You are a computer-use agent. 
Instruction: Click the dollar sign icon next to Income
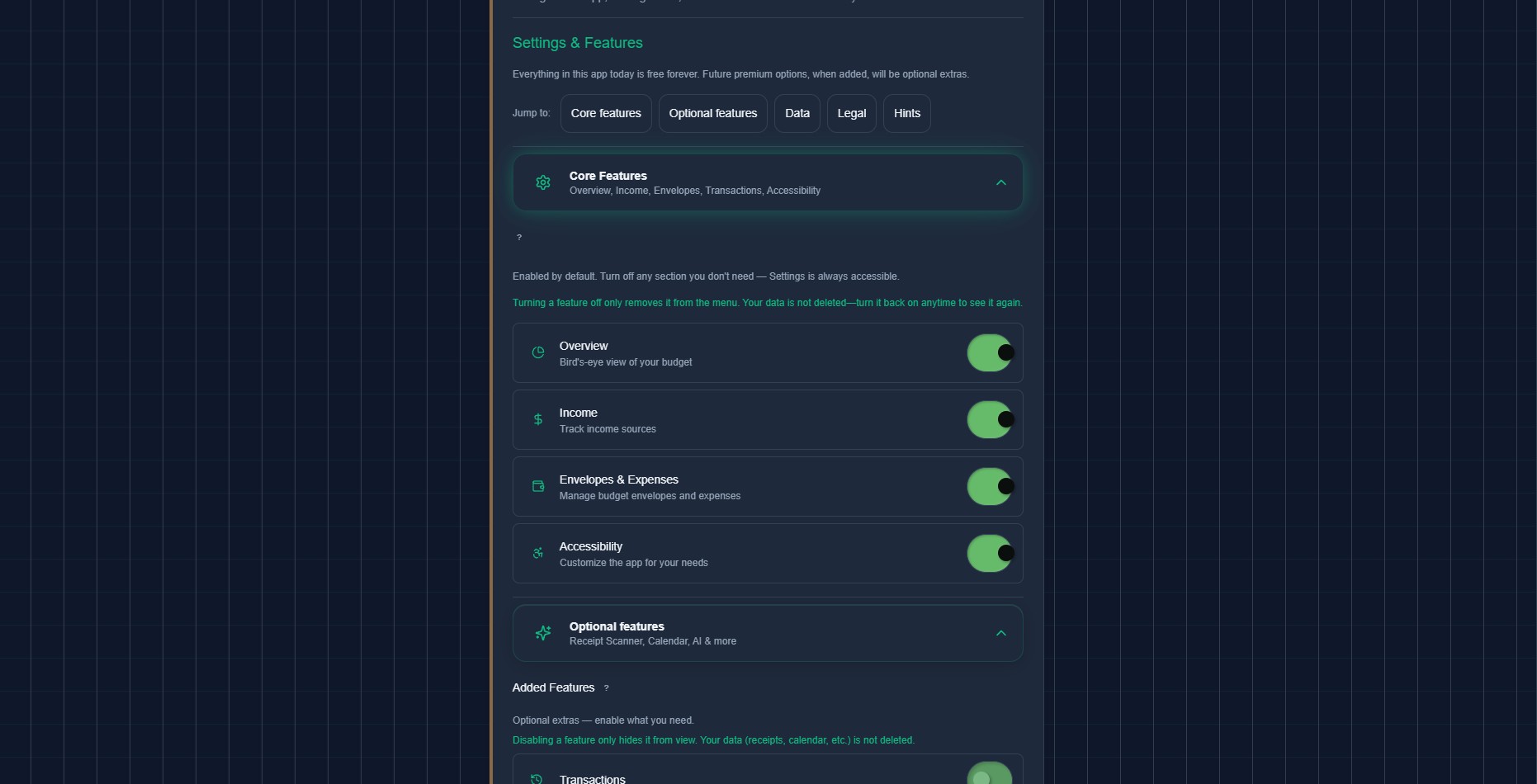537,419
